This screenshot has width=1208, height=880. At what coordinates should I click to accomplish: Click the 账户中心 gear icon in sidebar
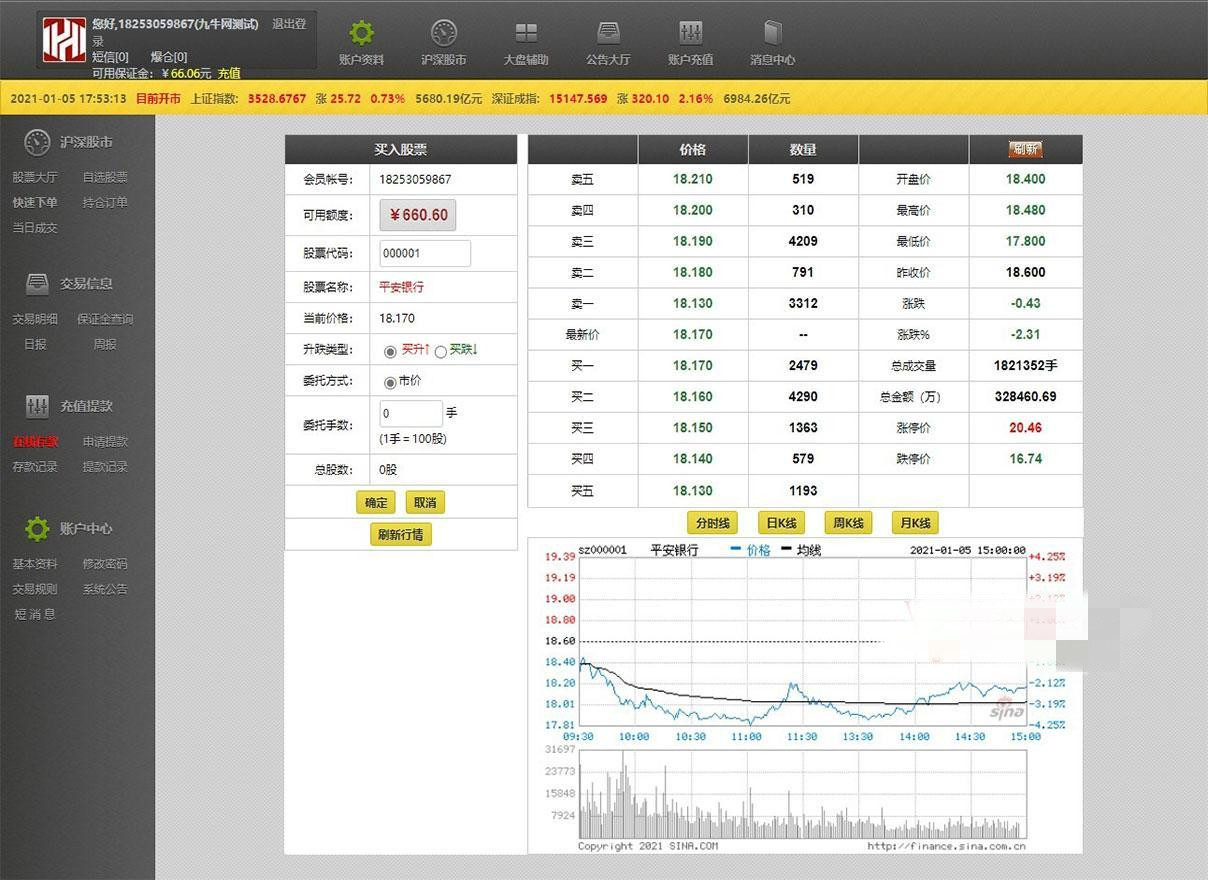click(36, 529)
